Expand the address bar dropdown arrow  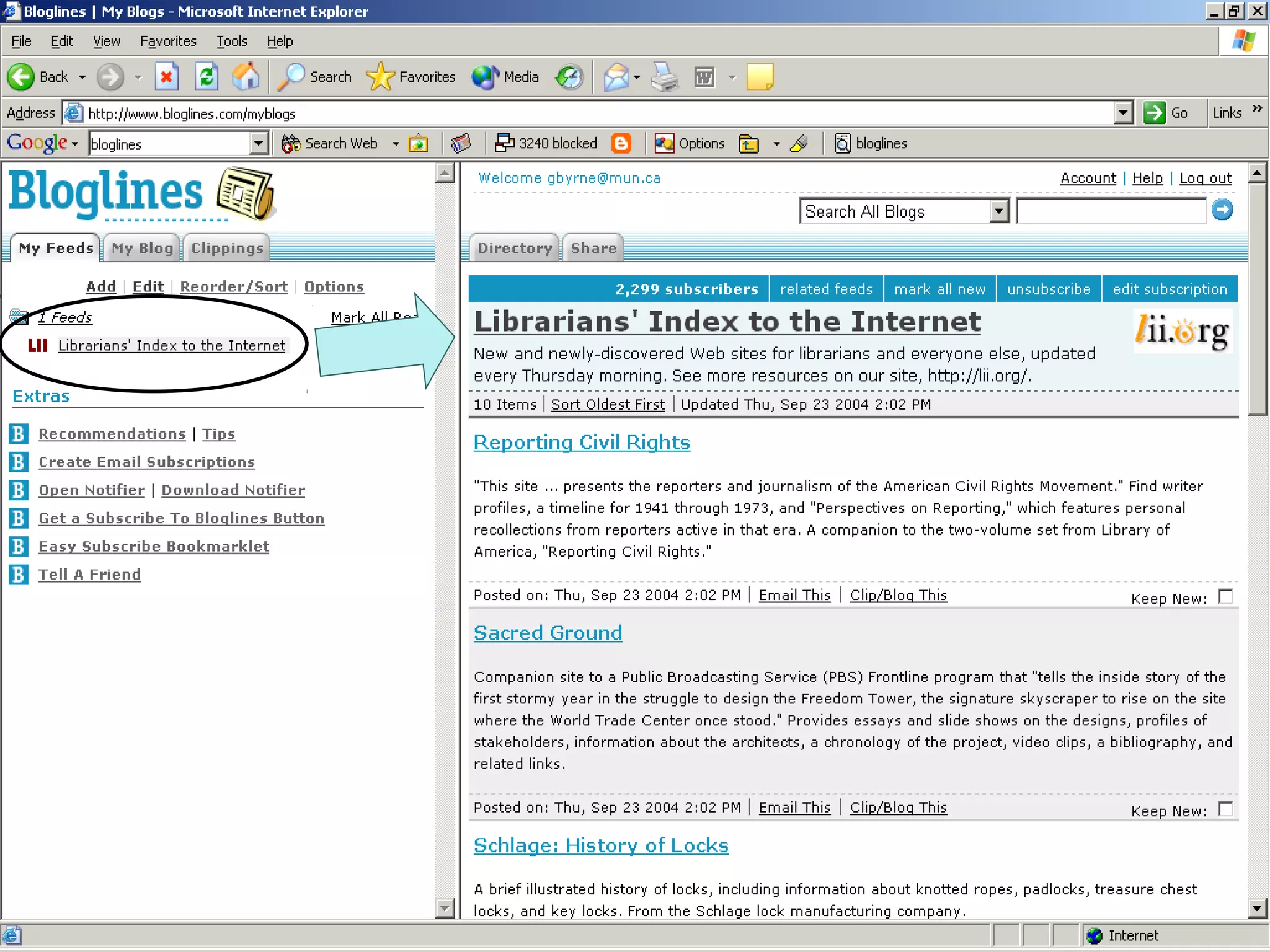click(x=1123, y=113)
